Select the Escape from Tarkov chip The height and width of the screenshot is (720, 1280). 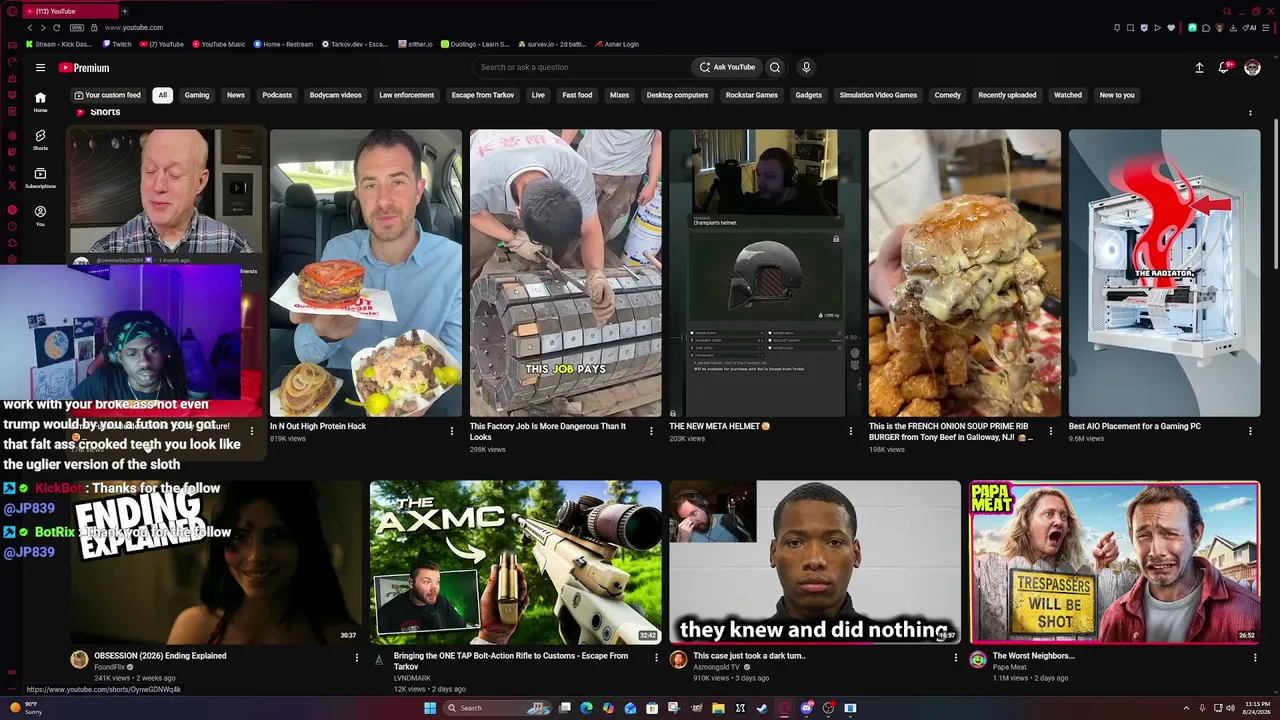(483, 95)
